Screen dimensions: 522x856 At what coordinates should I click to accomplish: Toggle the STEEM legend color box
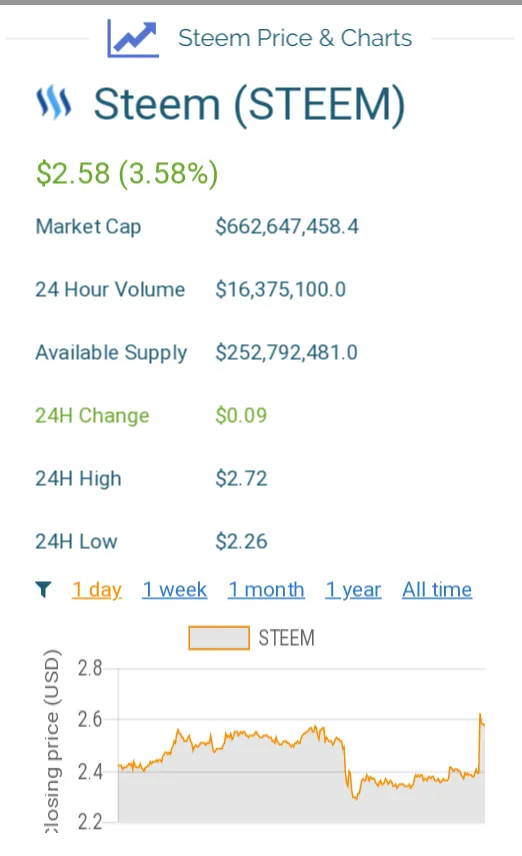(219, 638)
